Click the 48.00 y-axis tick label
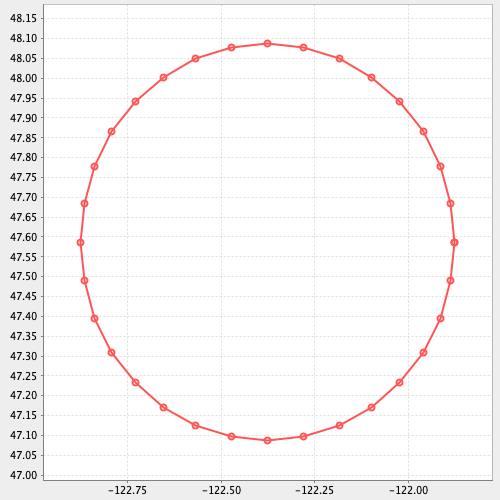The width and height of the screenshot is (500, 500). [23, 78]
